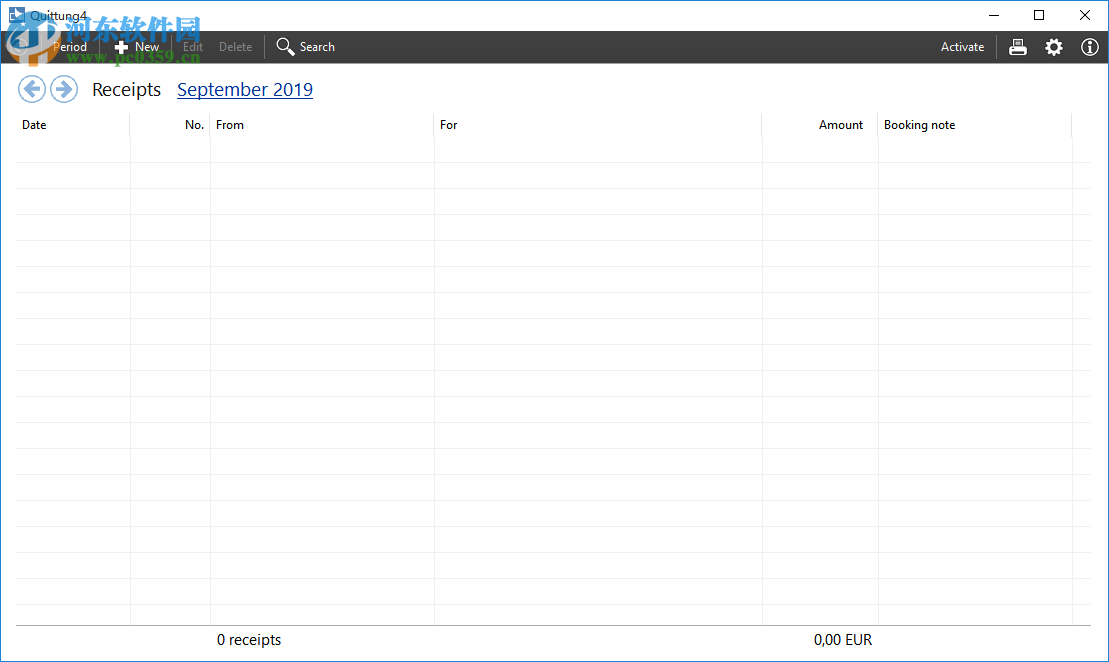
Task: Open the info icon in toolbar
Action: click(1089, 47)
